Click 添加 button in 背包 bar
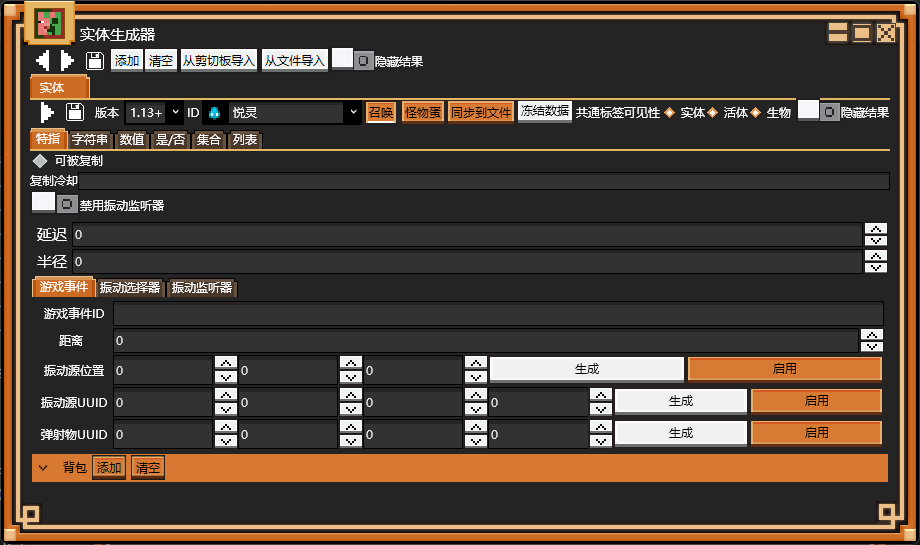 [109, 468]
